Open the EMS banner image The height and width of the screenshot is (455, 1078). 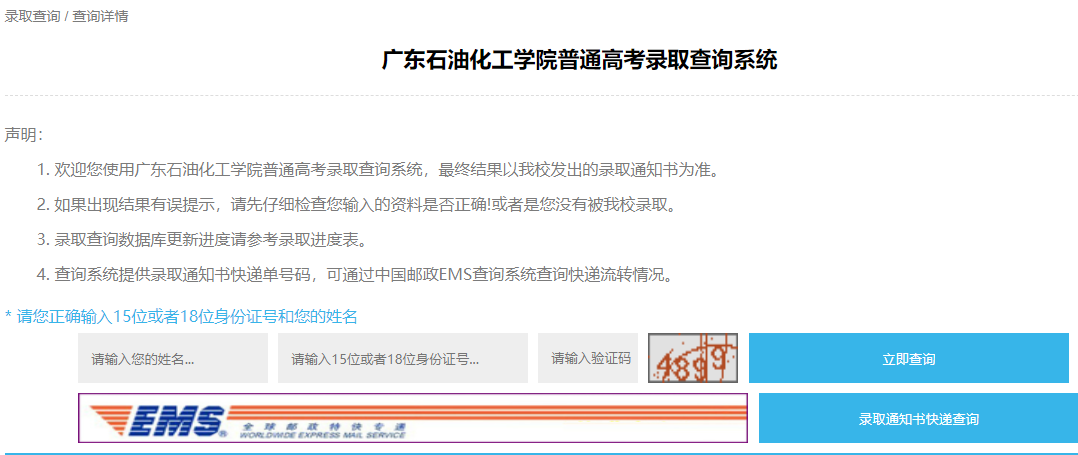point(412,418)
